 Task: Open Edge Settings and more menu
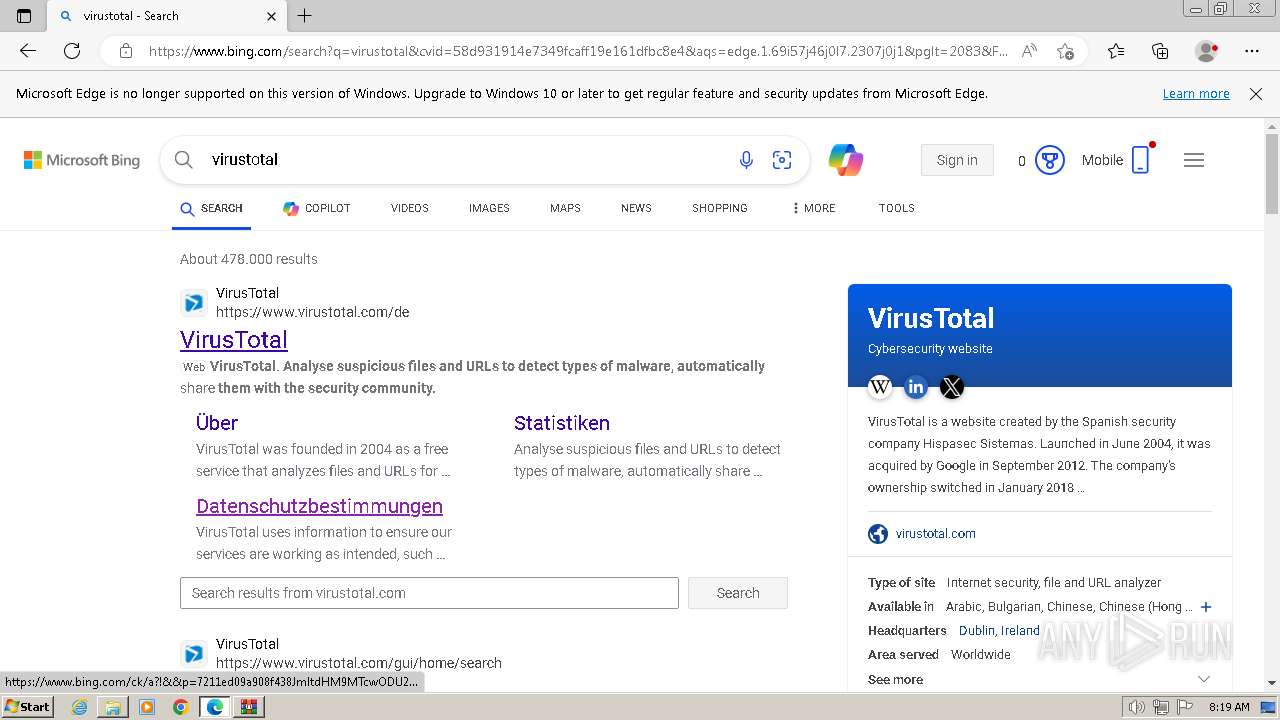click(x=1252, y=51)
